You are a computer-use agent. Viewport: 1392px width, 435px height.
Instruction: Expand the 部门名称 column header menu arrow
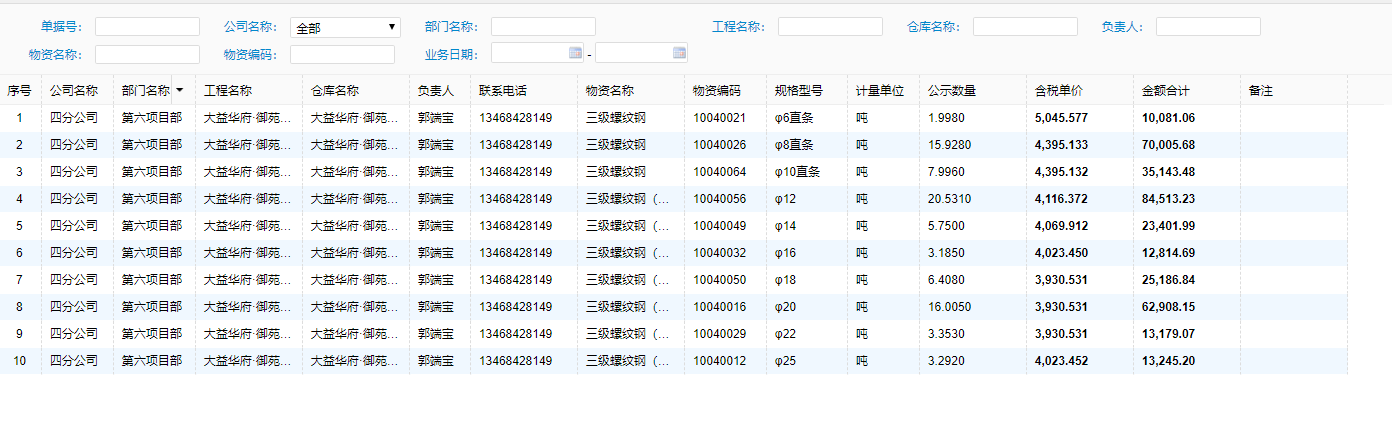(x=180, y=90)
